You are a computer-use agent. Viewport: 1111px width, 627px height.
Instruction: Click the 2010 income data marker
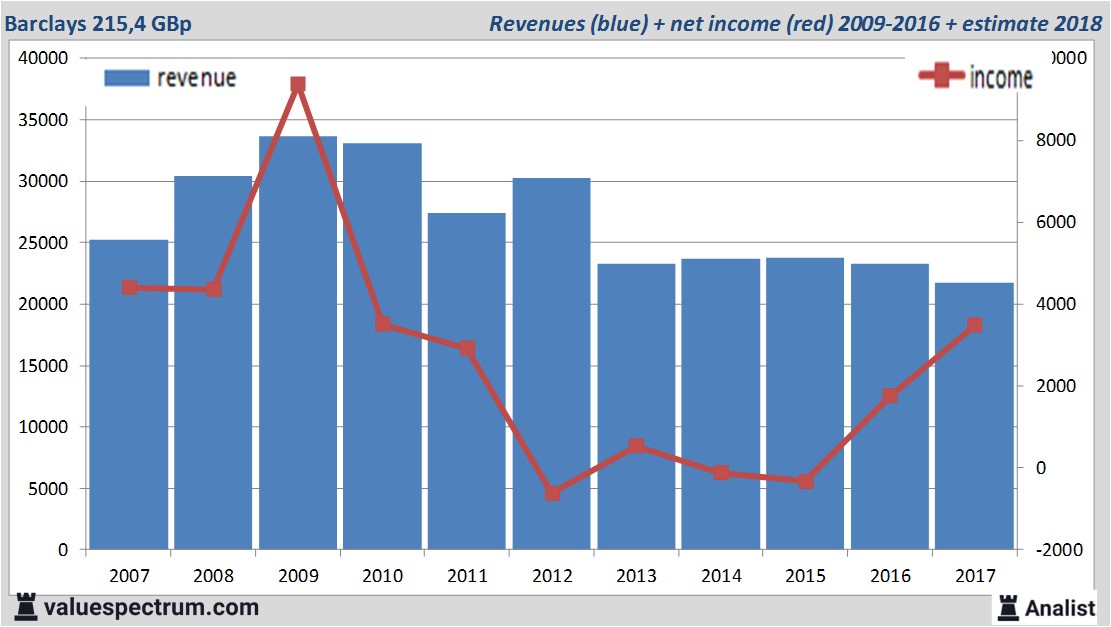(x=383, y=324)
